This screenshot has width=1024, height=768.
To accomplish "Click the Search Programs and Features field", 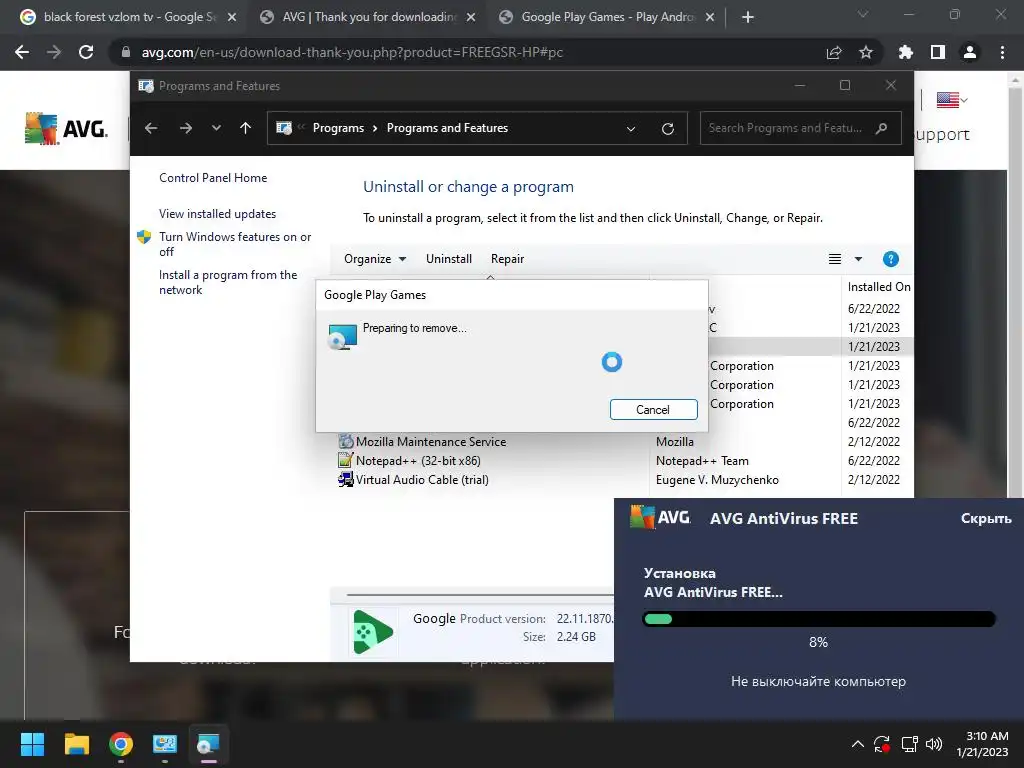I will tap(801, 128).
